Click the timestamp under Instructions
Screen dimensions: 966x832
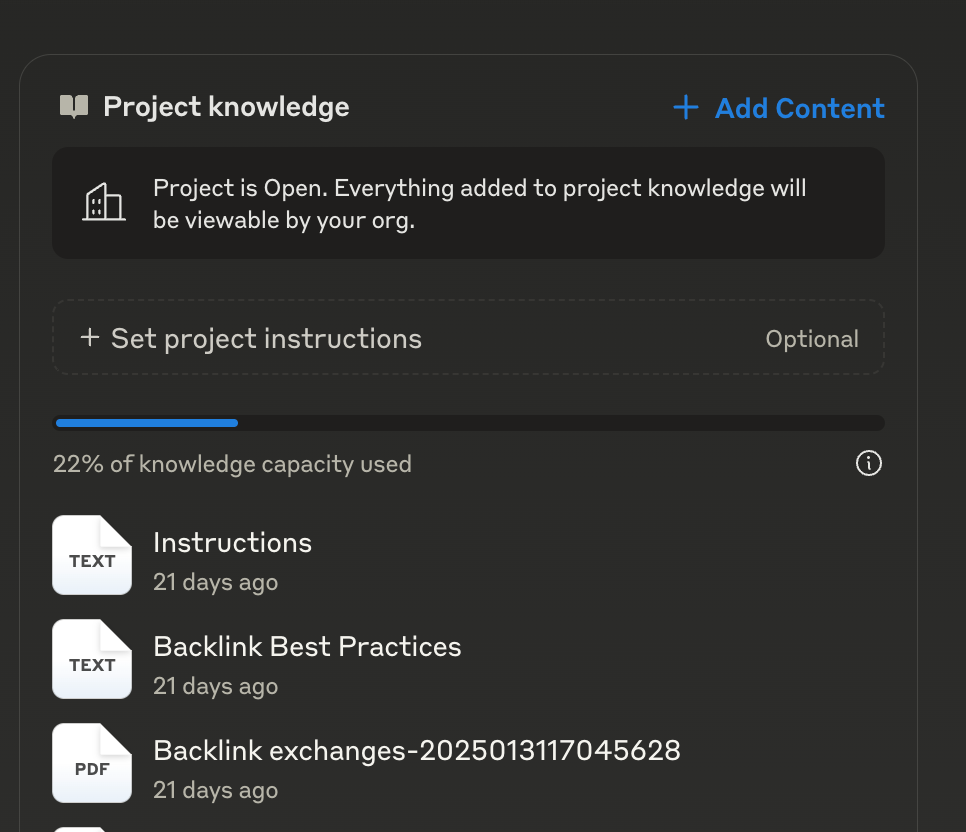tap(215, 582)
